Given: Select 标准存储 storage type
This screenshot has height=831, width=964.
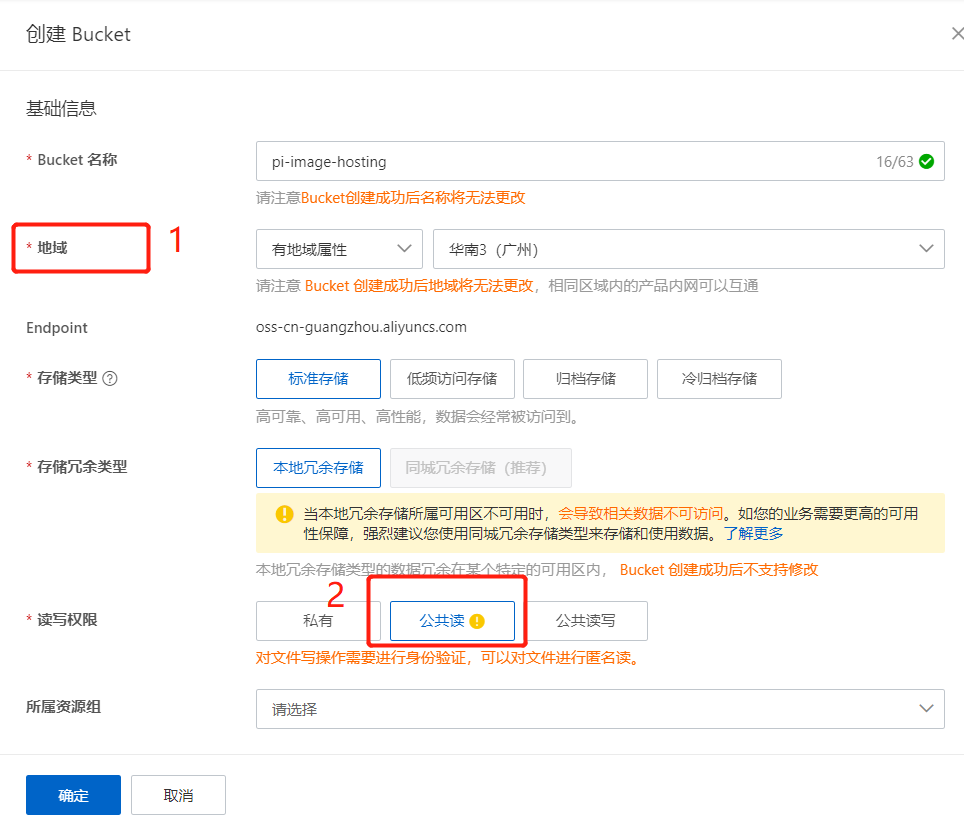Looking at the screenshot, I should coord(318,379).
